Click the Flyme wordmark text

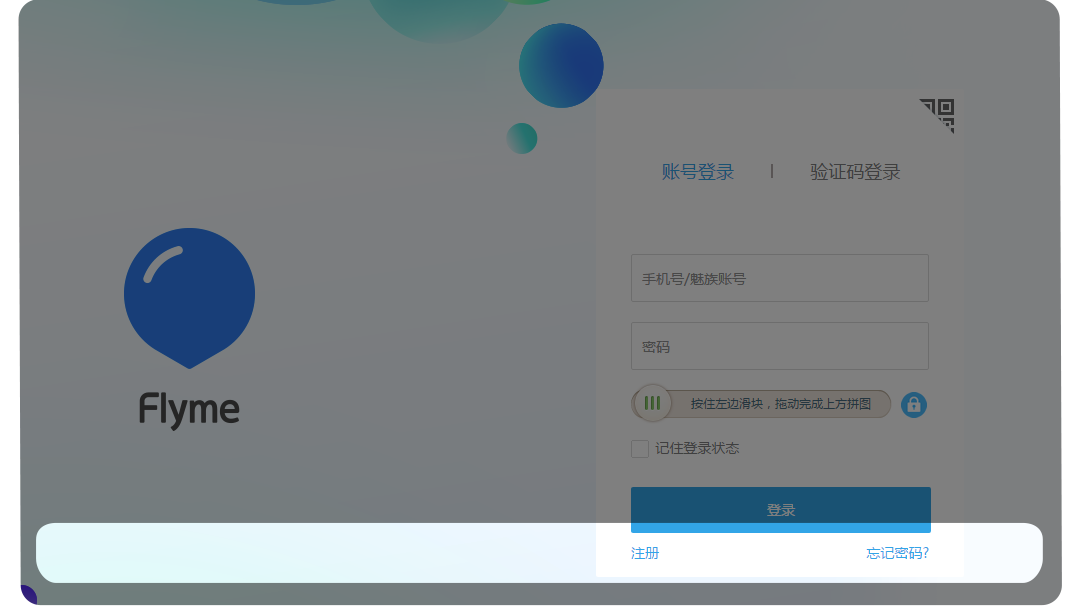click(x=189, y=410)
